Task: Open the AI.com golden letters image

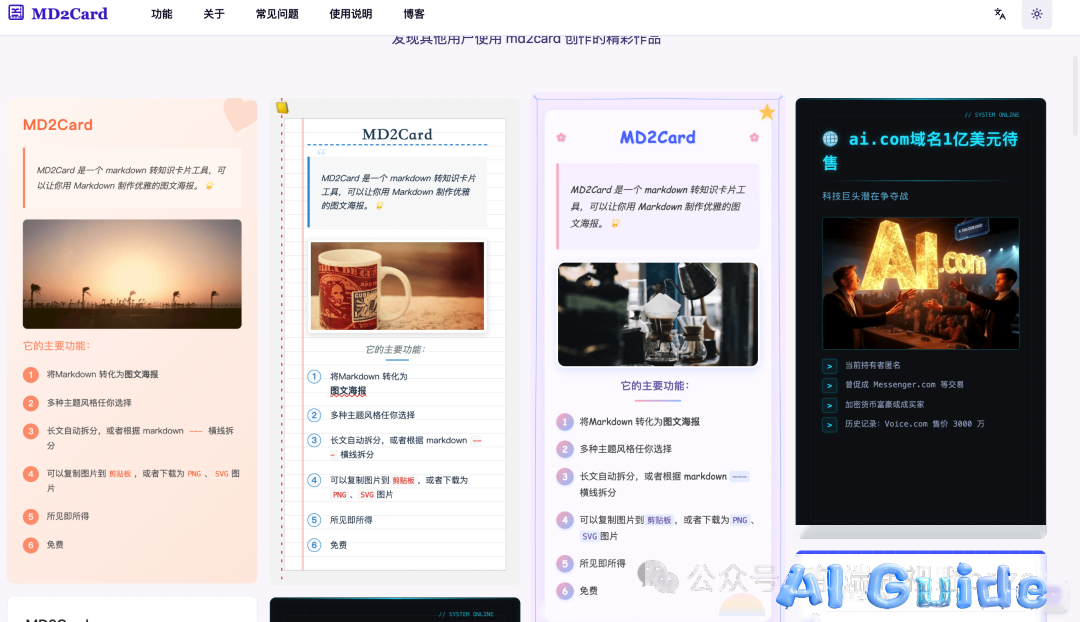Action: coord(920,283)
